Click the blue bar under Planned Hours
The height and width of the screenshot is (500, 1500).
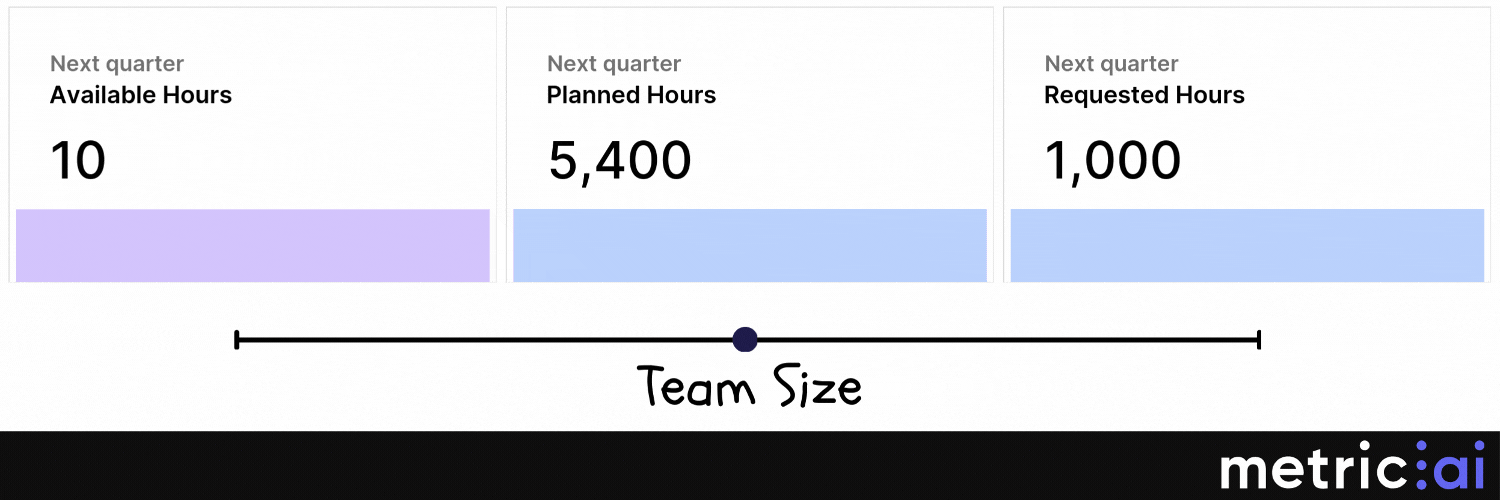[x=750, y=245]
